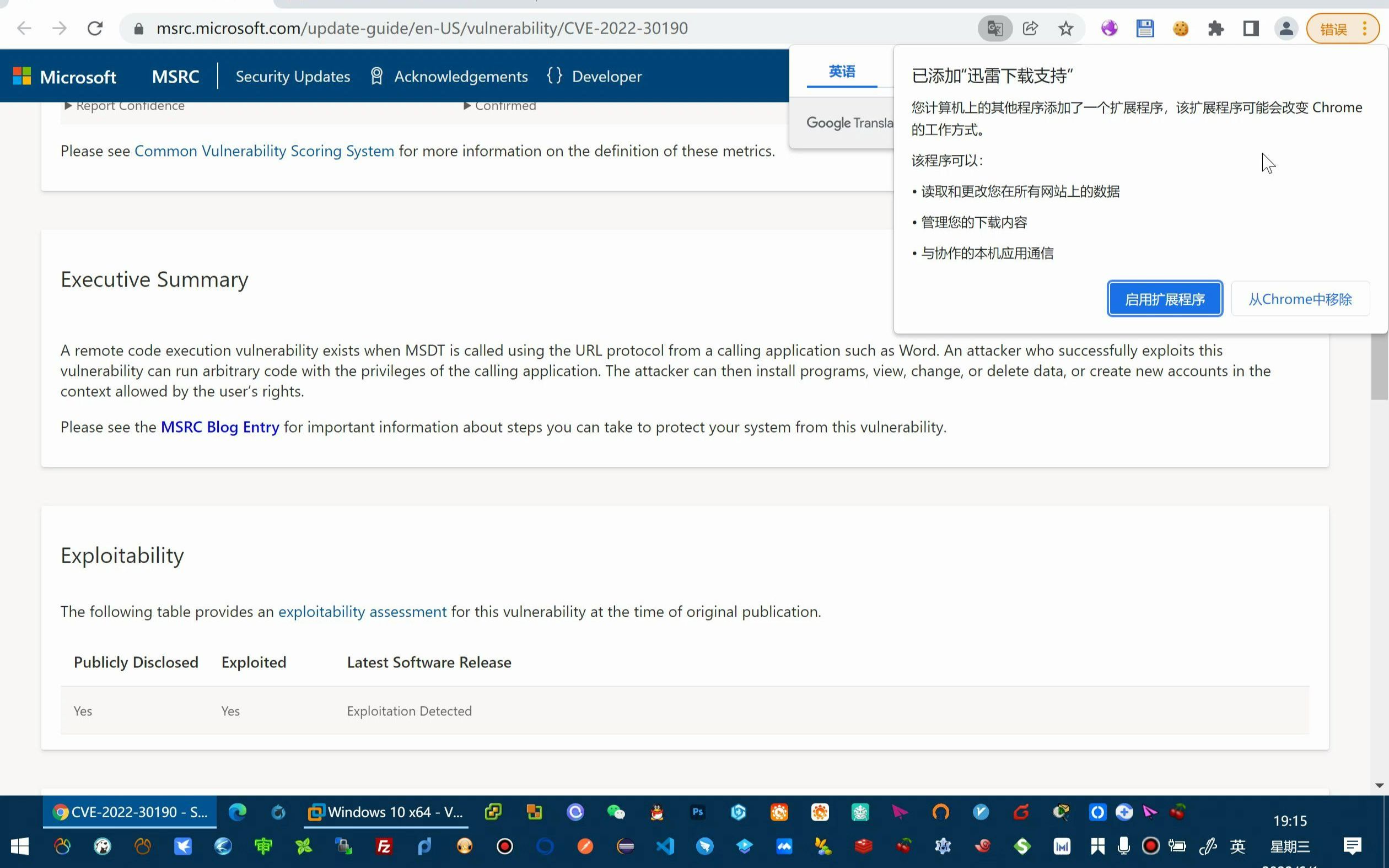Open the MSRC Blog Entry link
Viewport: 1389px width, 868px height.
(220, 427)
